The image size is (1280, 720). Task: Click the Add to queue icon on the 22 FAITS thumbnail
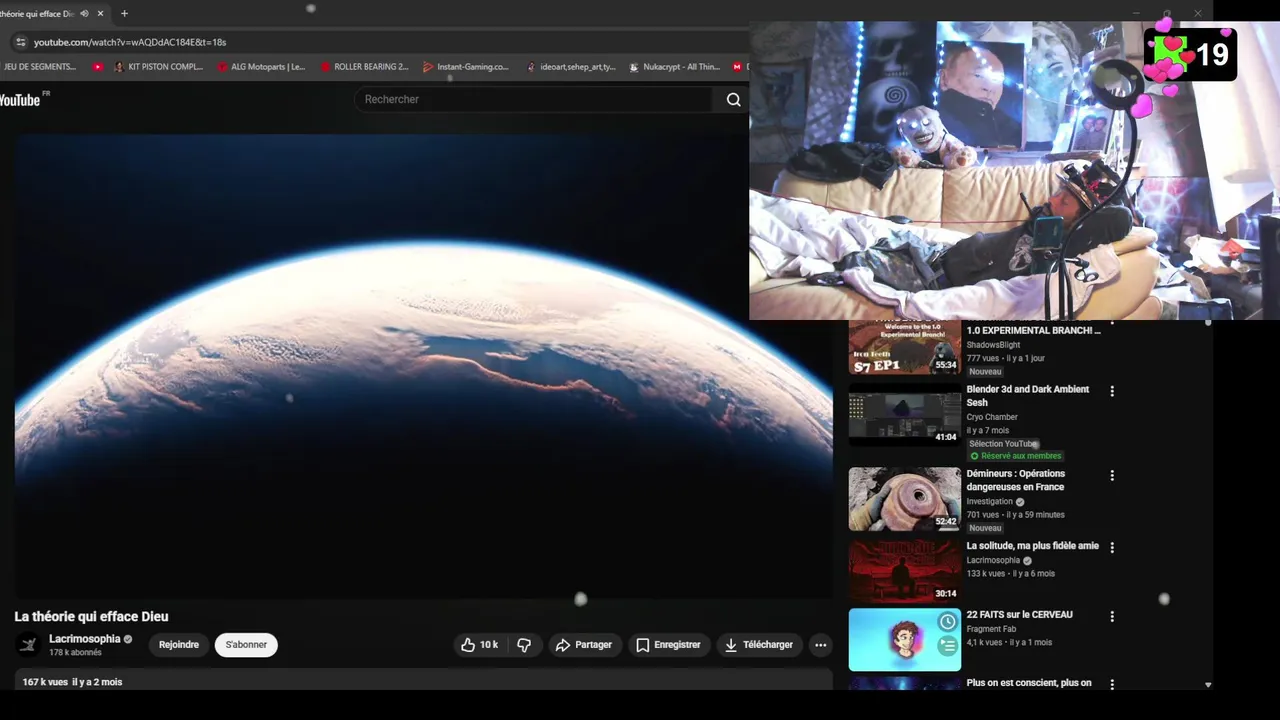[947, 646]
